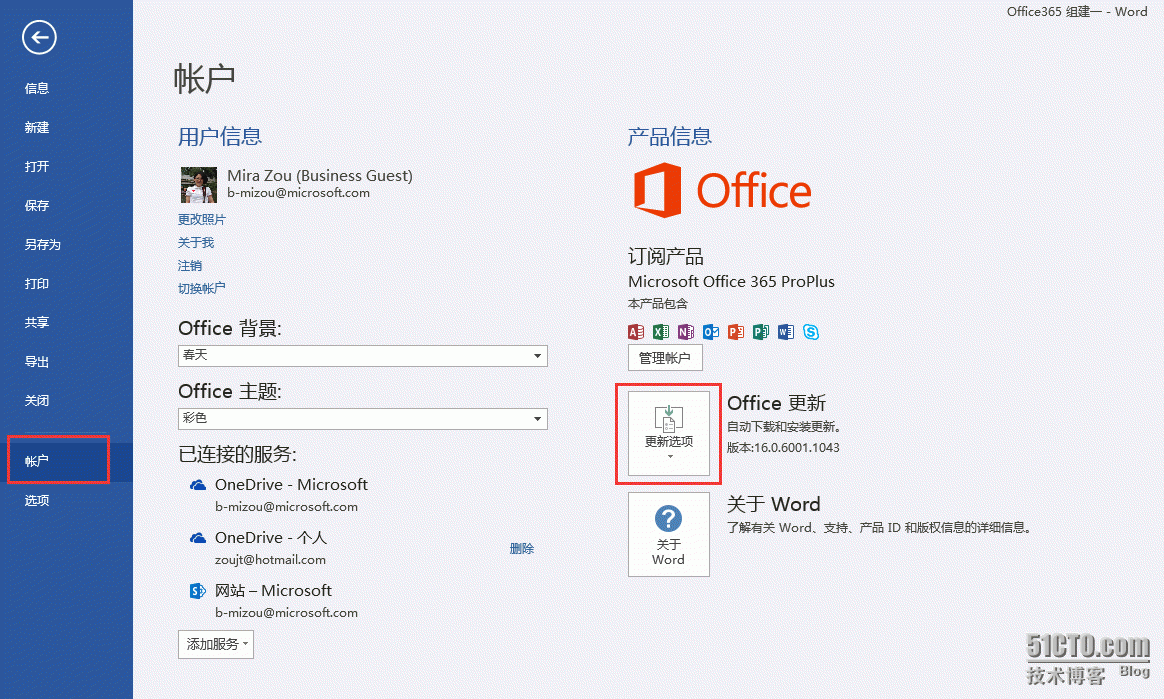Viewport: 1164px width, 699px height.
Task: Click the Excel app icon
Action: pyautogui.click(x=661, y=332)
